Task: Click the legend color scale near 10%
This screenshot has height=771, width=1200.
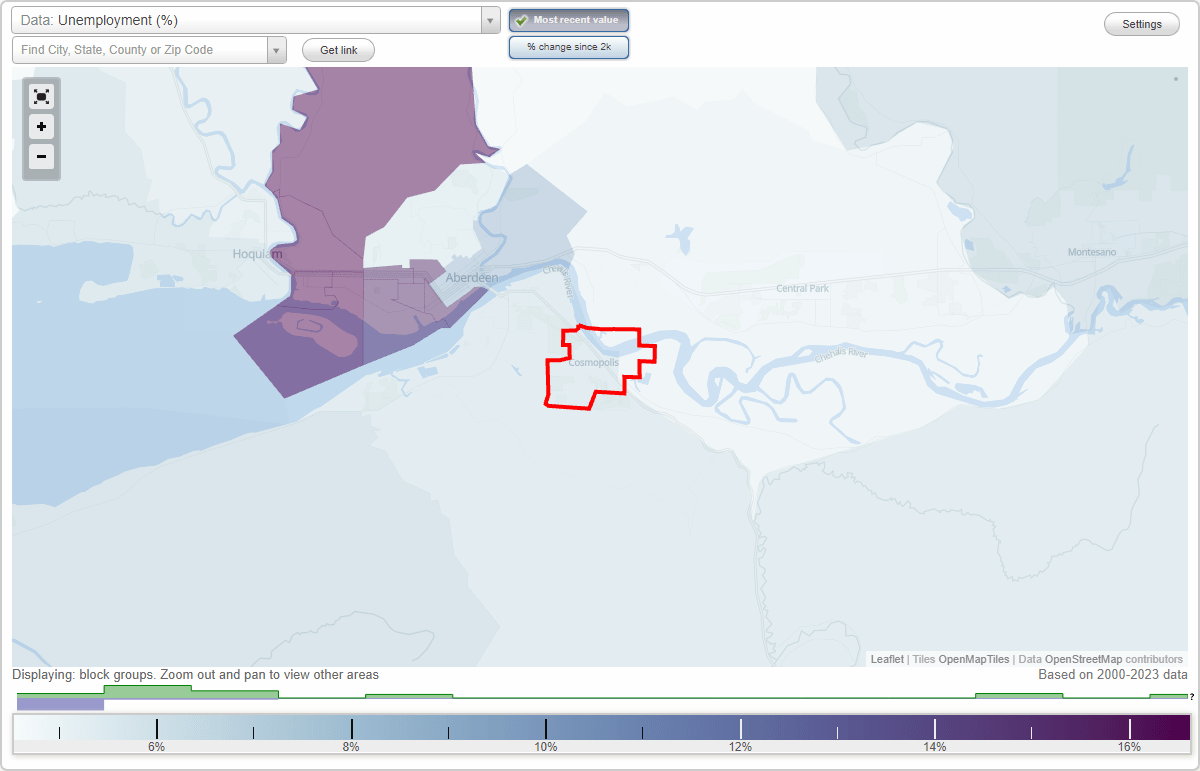Action: 546,727
